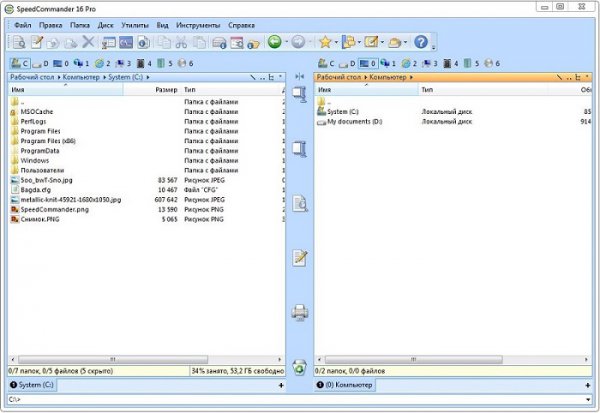This screenshot has height=413, width=600.
Task: Open the Правка menu
Action: pyautogui.click(x=51, y=25)
